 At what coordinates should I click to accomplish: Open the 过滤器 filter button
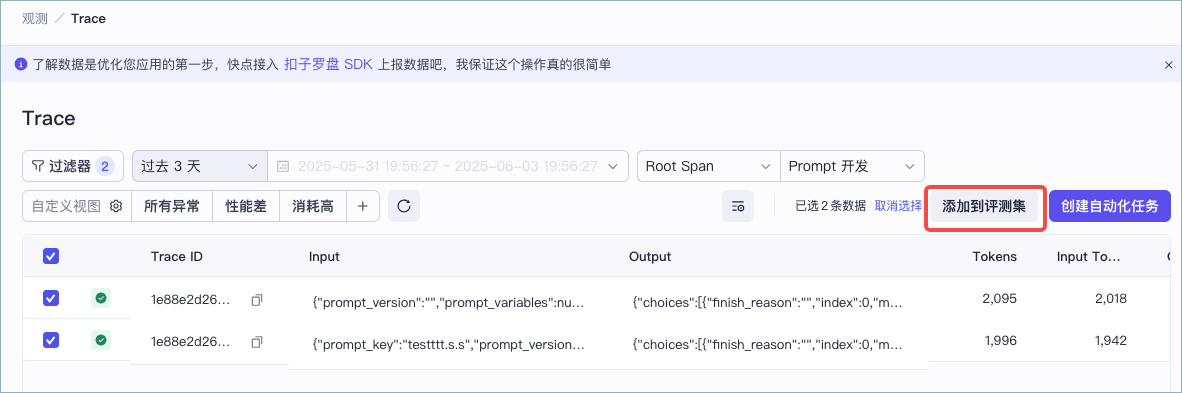coord(73,166)
